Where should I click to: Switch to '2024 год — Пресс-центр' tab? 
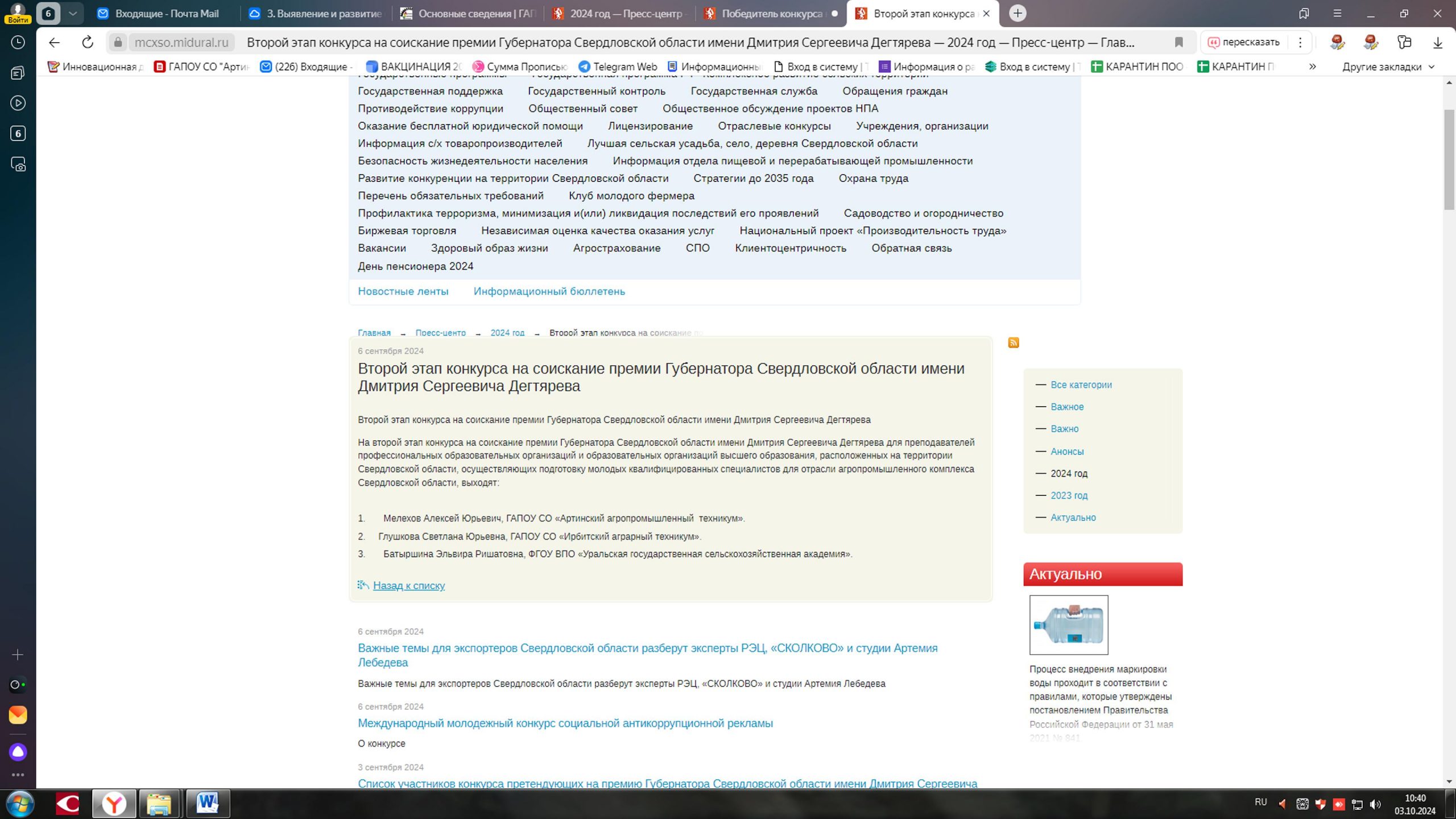(620, 14)
